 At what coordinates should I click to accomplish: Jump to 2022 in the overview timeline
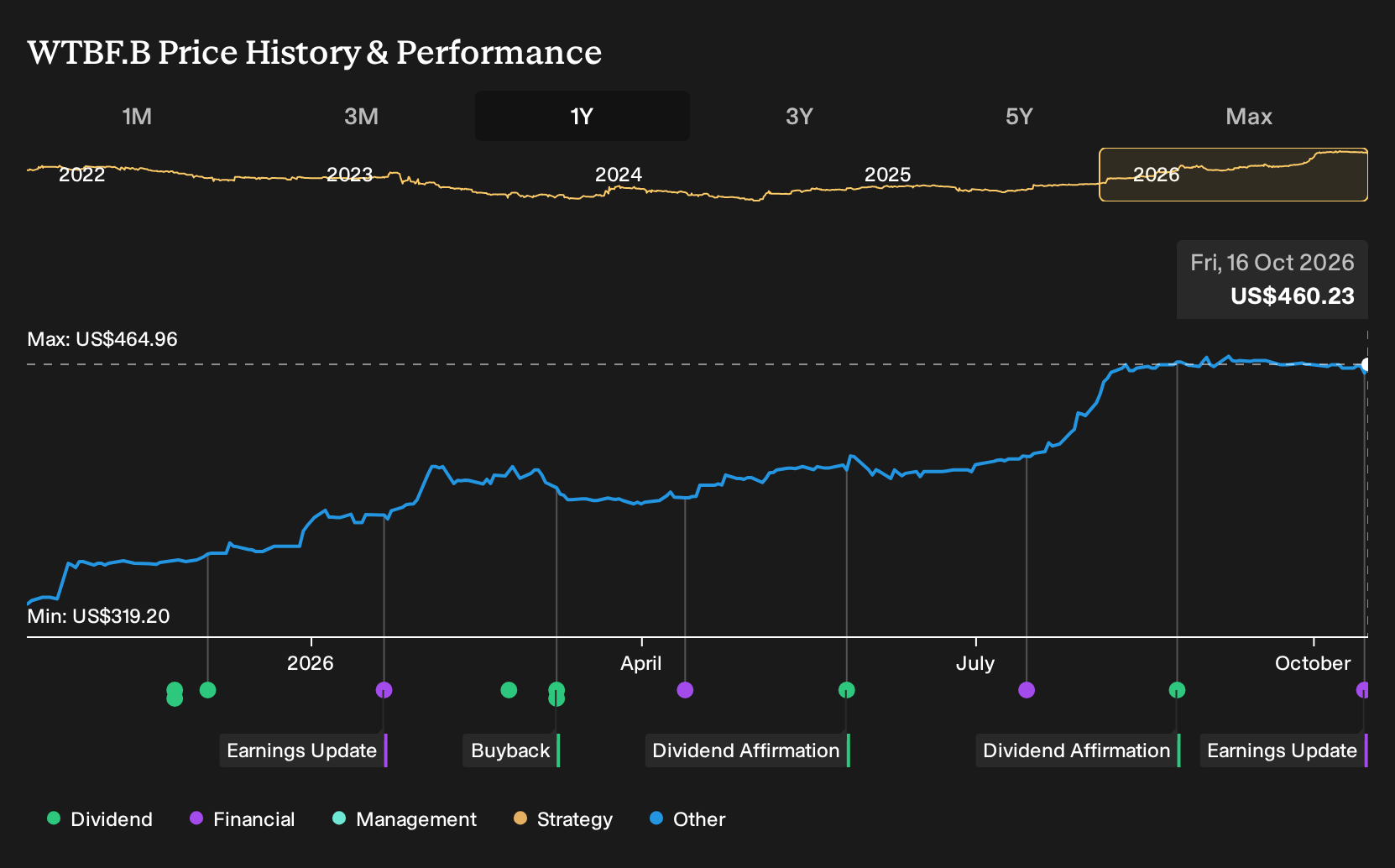pos(82,175)
